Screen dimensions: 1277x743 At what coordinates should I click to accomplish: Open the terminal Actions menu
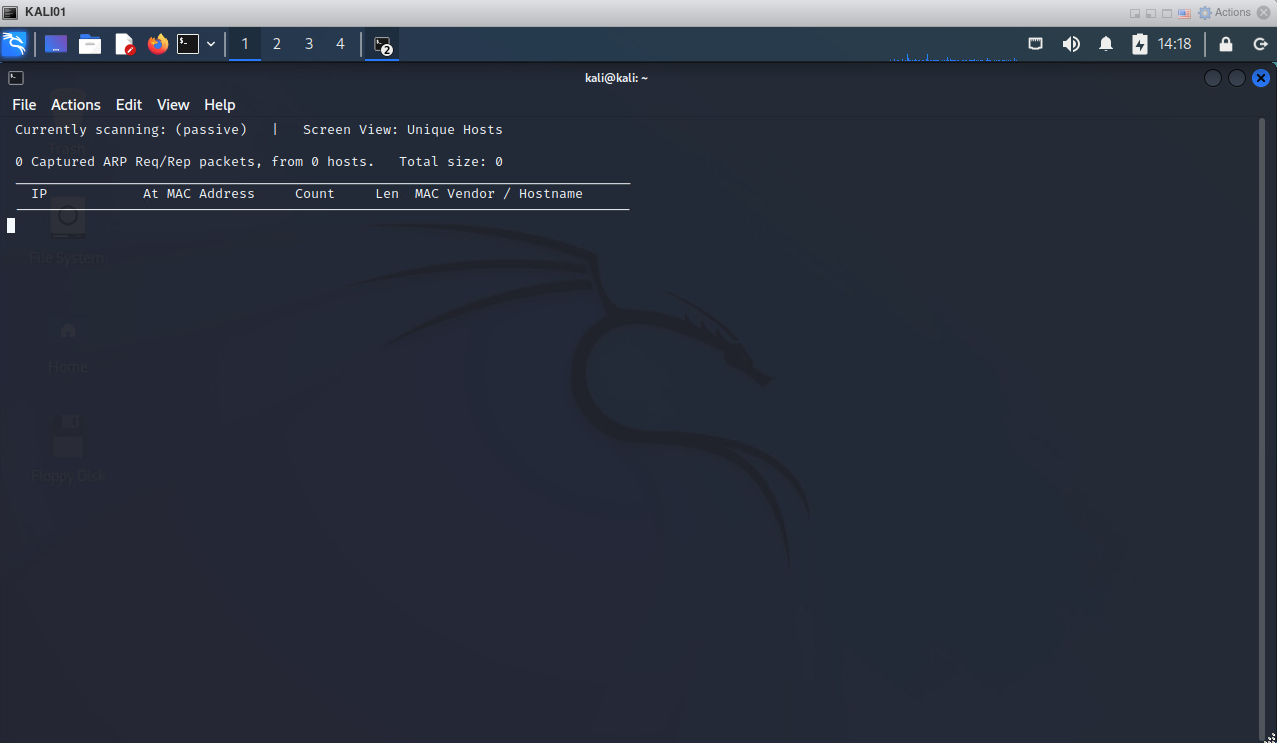pyautogui.click(x=76, y=105)
